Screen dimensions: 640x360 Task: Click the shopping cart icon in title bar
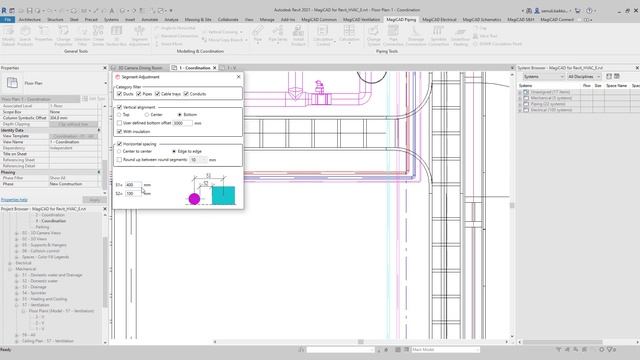click(x=578, y=11)
